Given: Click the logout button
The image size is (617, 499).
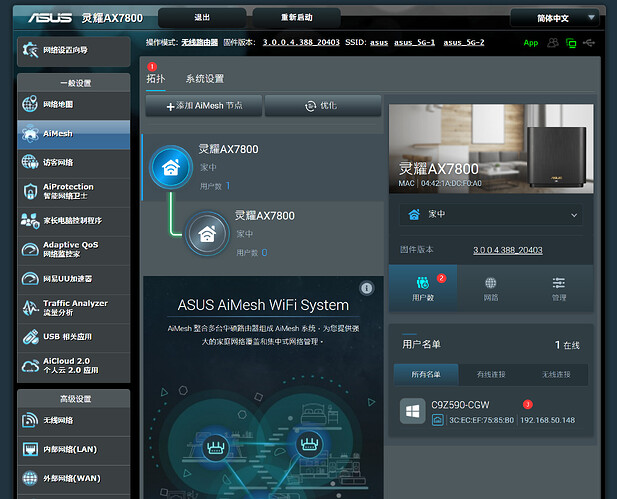Looking at the screenshot, I should point(202,18).
